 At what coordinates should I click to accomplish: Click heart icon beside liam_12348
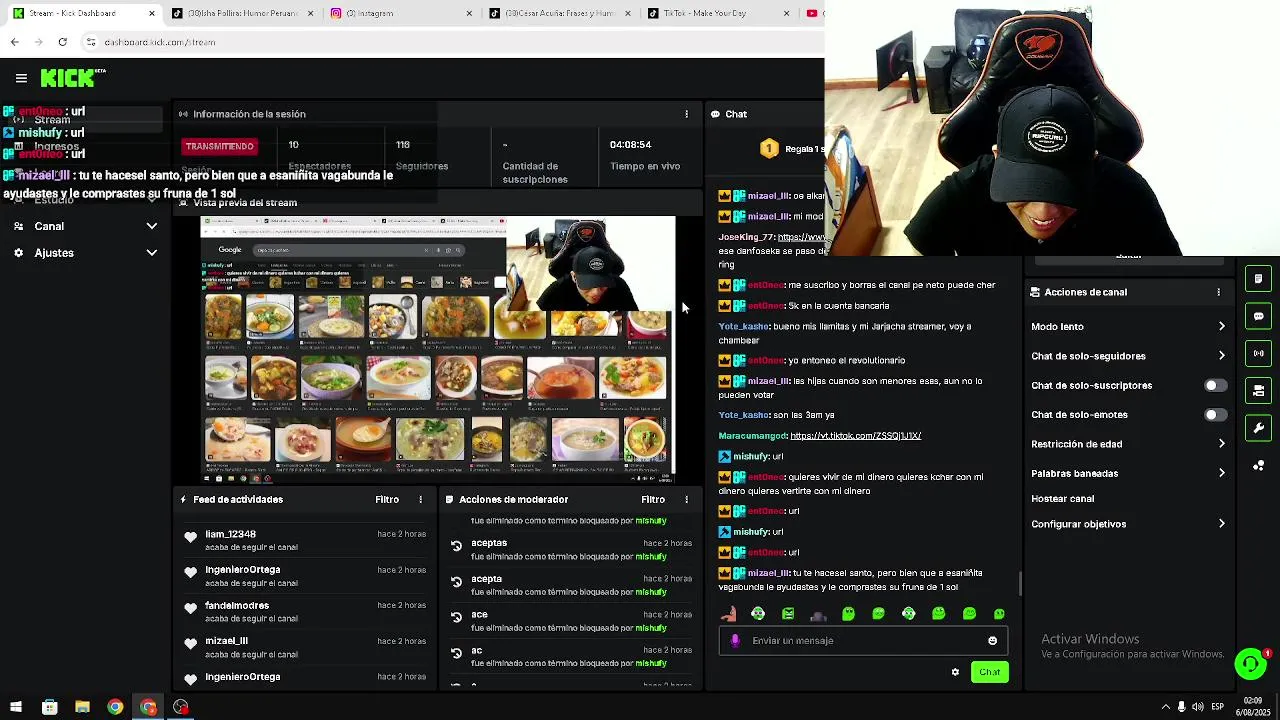point(190,538)
